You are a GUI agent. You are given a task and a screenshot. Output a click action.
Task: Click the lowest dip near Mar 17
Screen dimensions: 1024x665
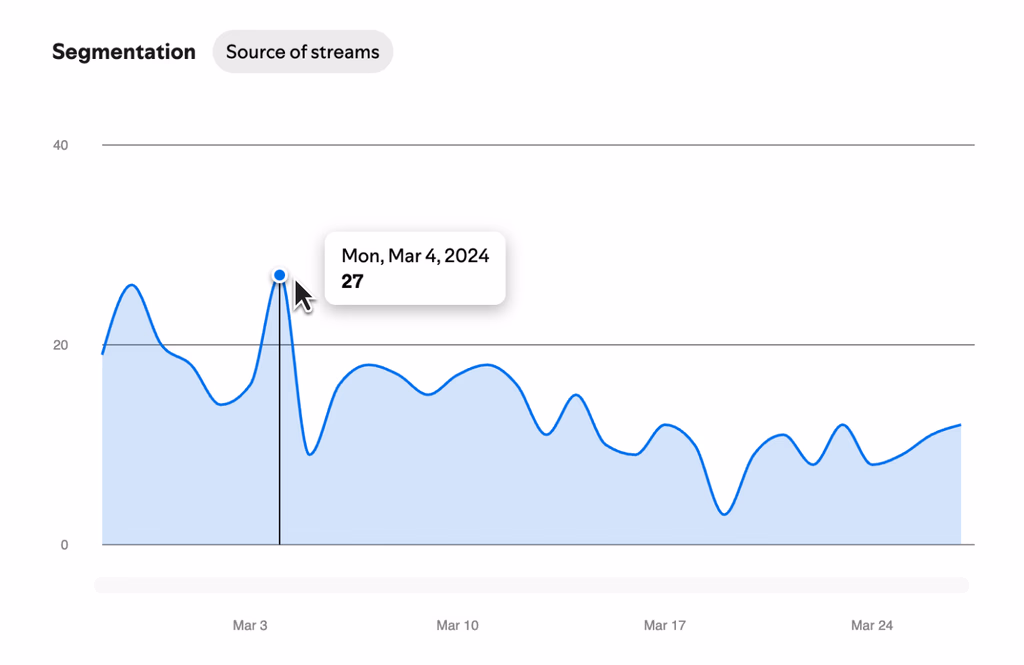click(x=723, y=512)
